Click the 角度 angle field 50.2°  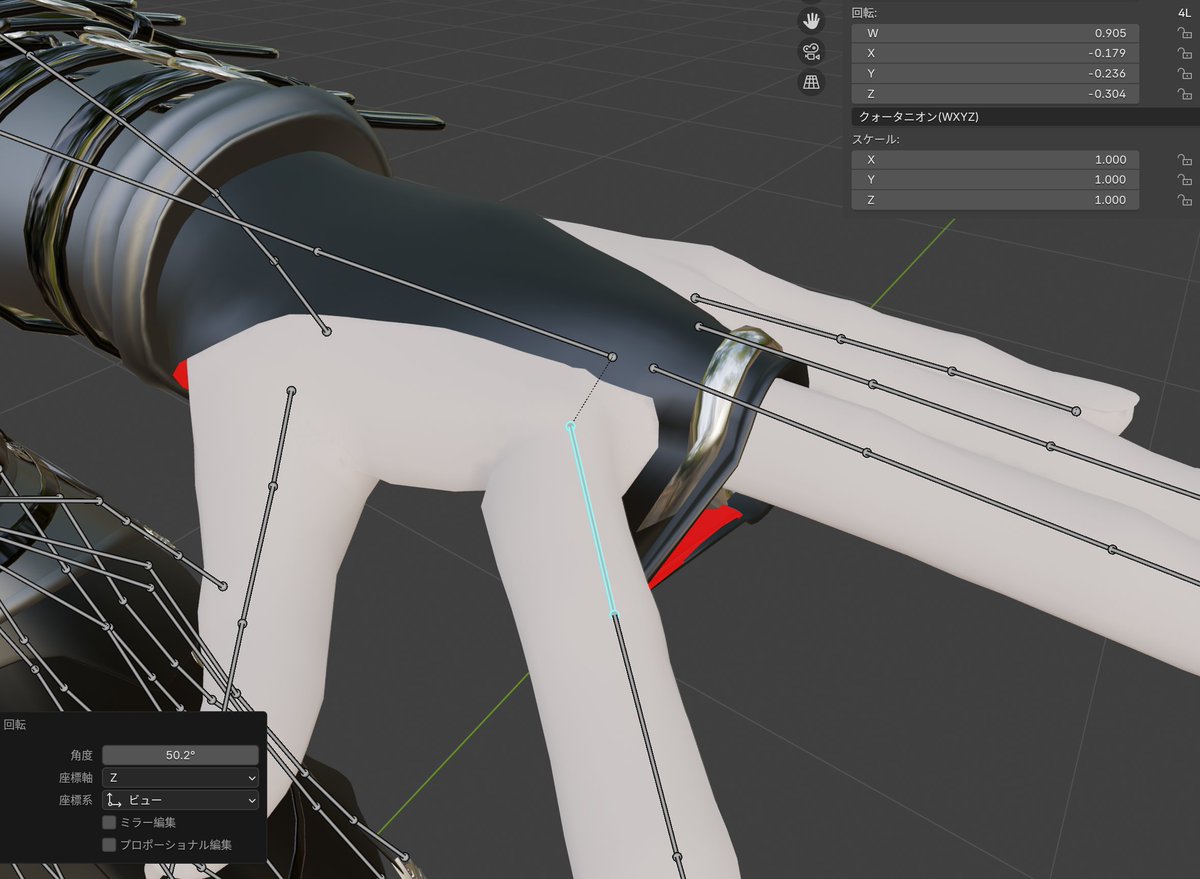pos(180,755)
